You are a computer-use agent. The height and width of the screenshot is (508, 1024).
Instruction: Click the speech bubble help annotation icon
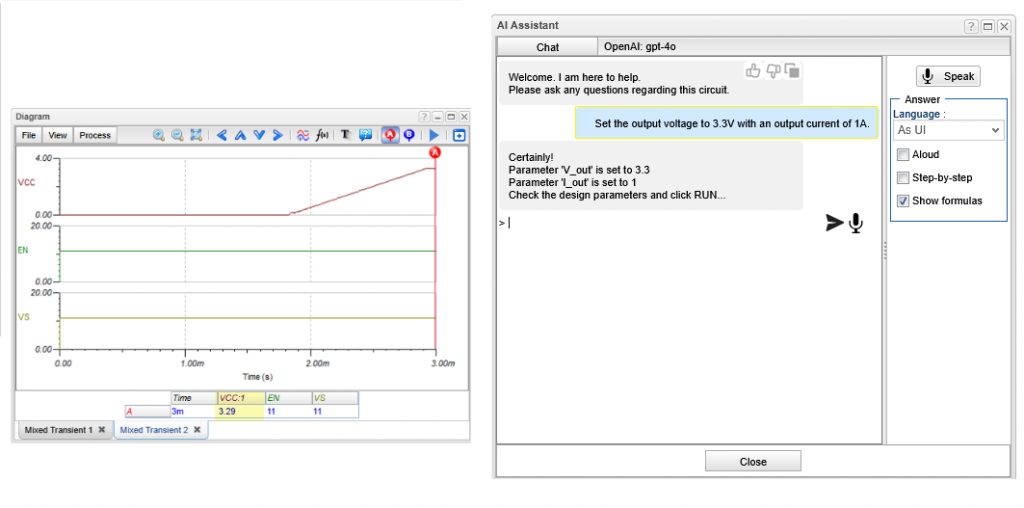pos(365,135)
